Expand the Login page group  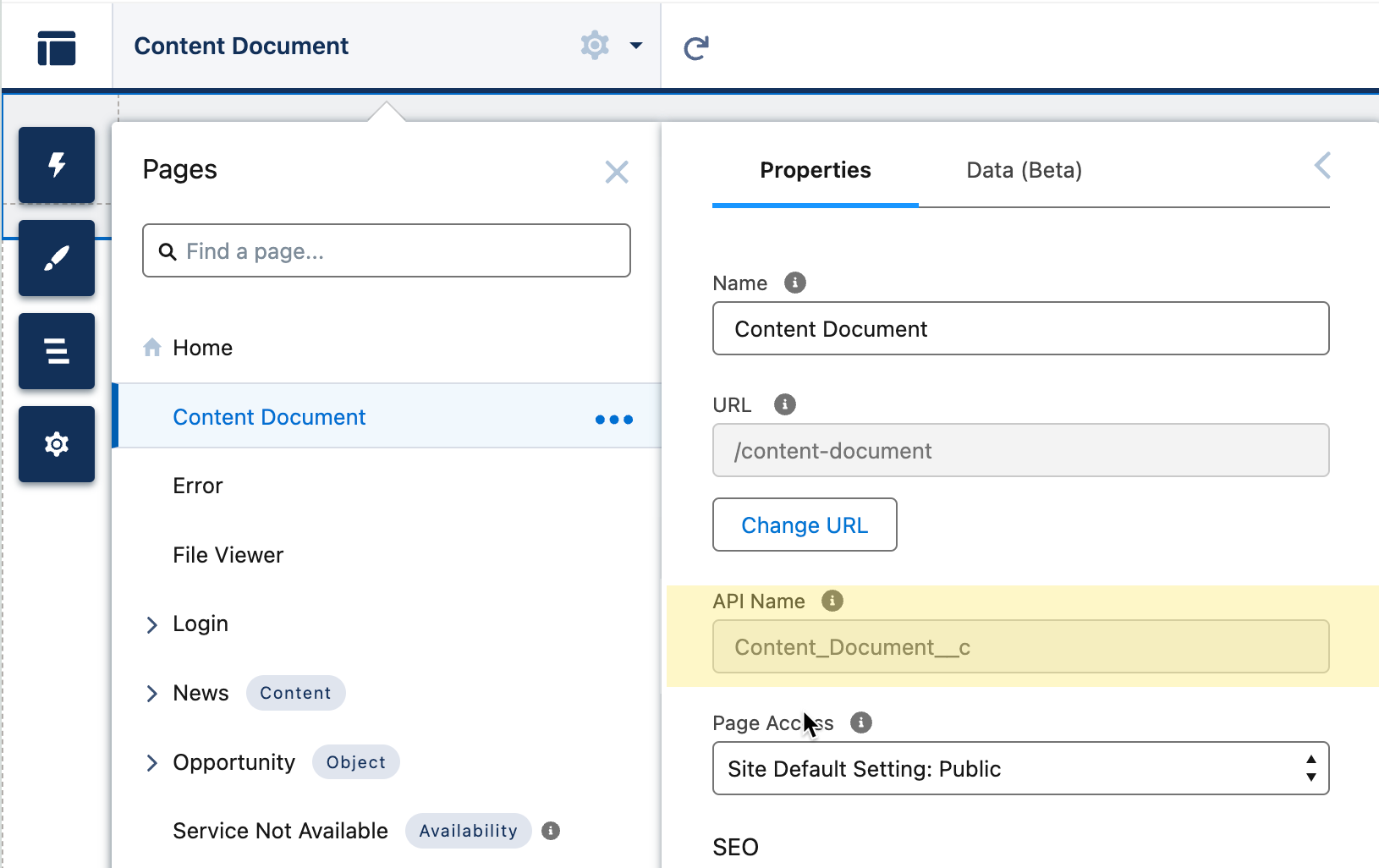pyautogui.click(x=152, y=624)
